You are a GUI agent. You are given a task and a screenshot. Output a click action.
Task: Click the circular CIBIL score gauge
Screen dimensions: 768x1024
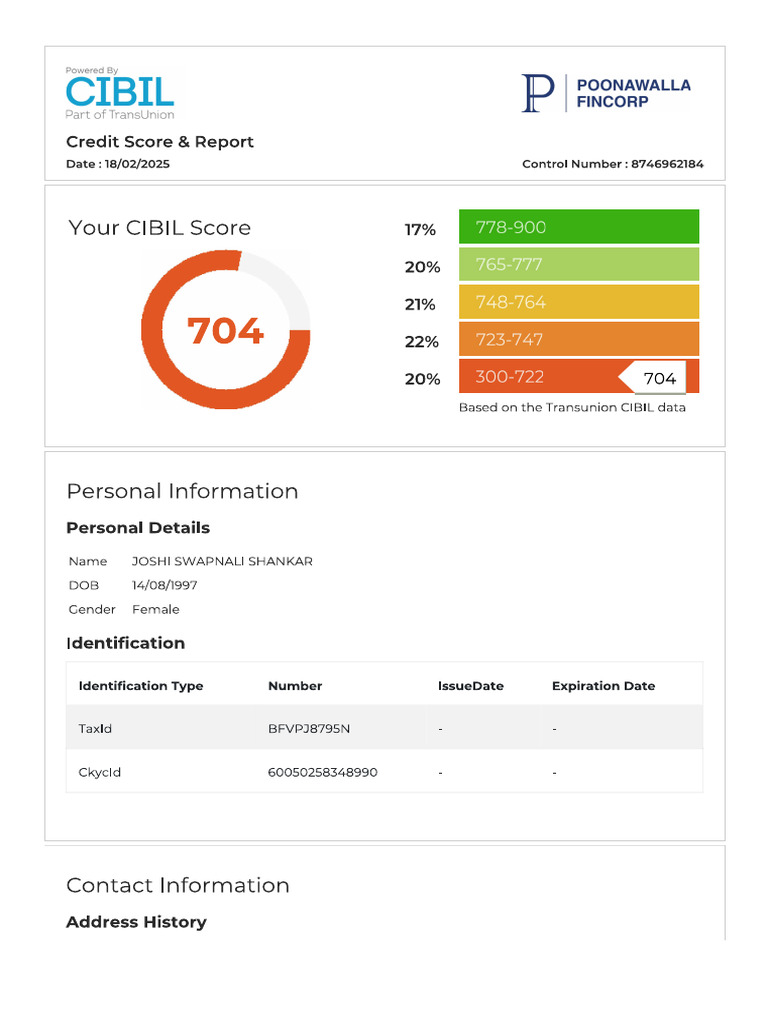(x=225, y=330)
